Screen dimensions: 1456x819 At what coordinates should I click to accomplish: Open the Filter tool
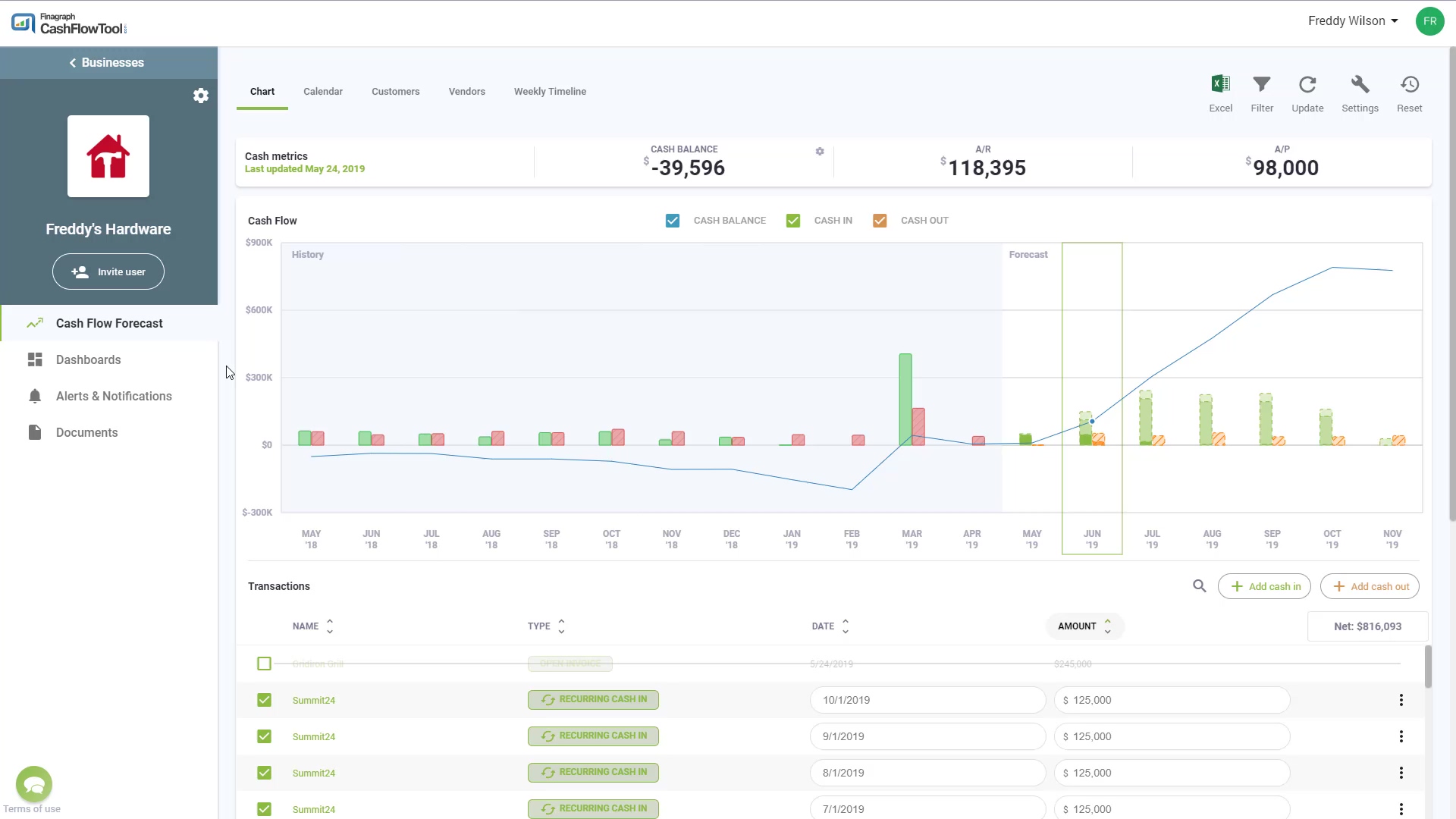(1262, 85)
